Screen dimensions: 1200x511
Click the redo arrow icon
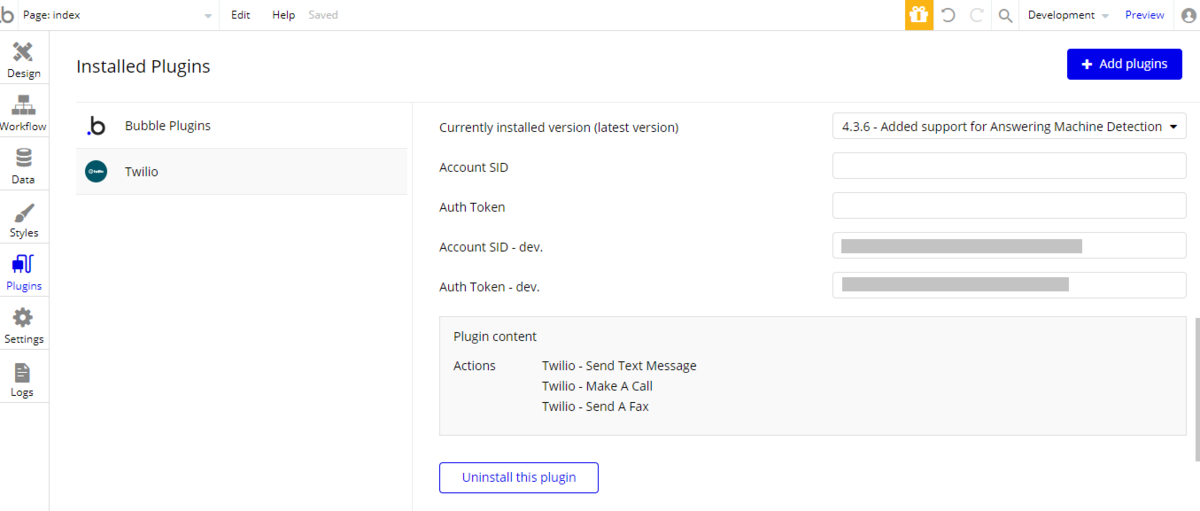coord(976,15)
